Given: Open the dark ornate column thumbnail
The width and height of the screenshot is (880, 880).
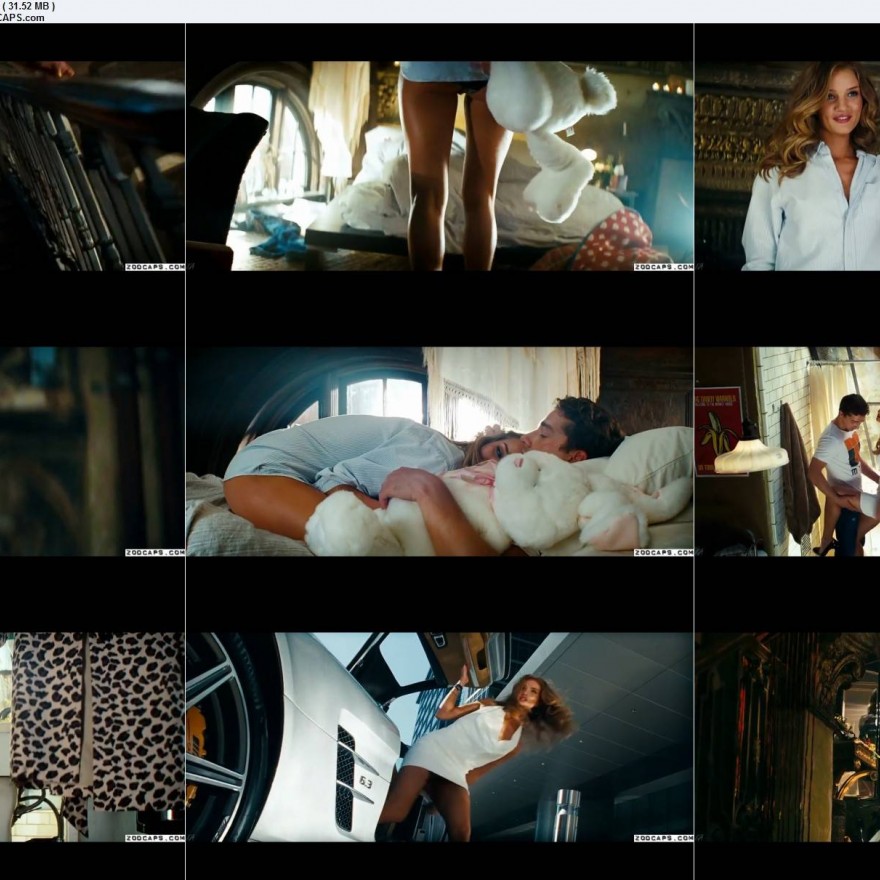Looking at the screenshot, I should tap(787, 735).
